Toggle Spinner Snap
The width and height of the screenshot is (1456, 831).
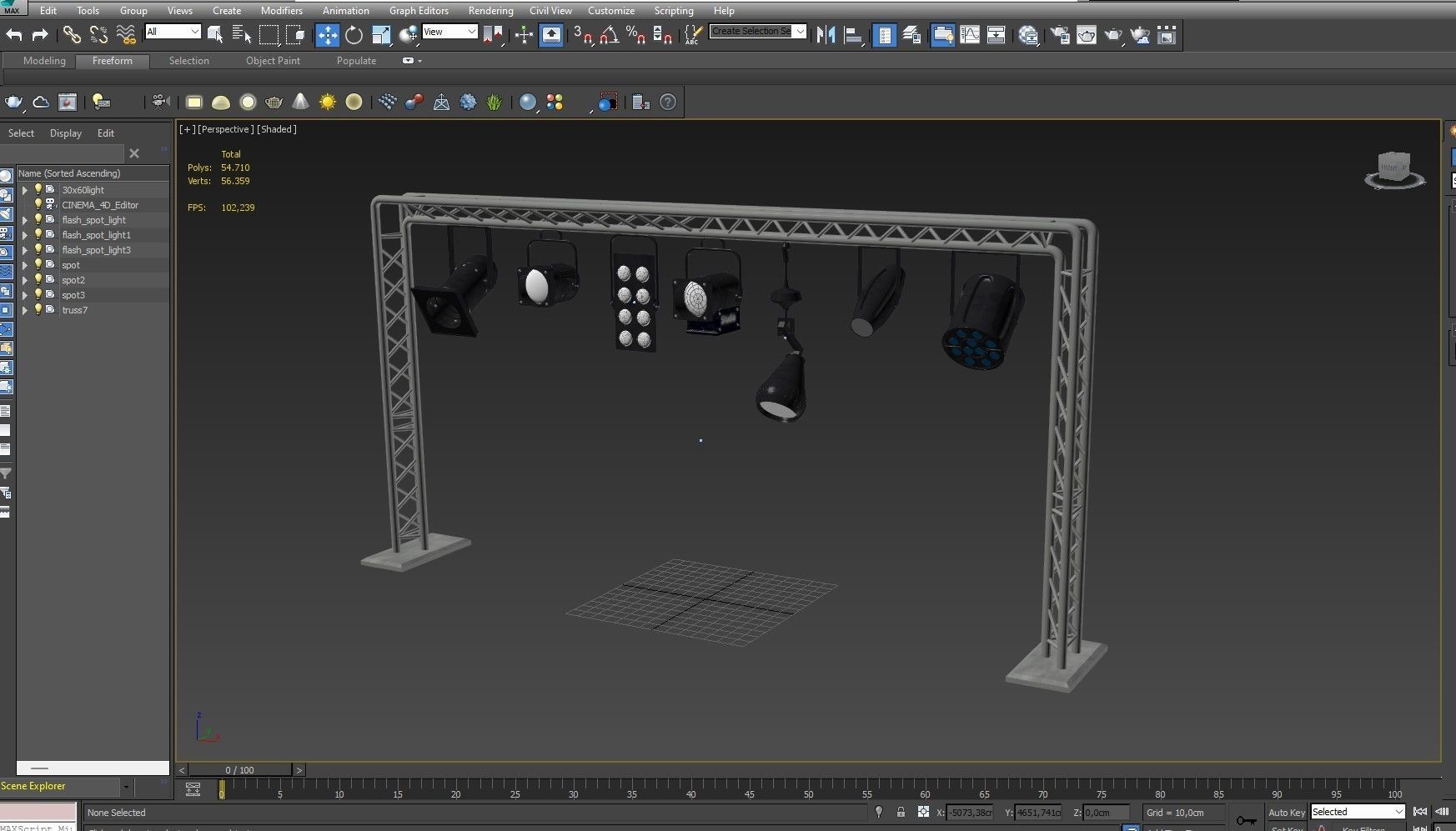(x=662, y=34)
